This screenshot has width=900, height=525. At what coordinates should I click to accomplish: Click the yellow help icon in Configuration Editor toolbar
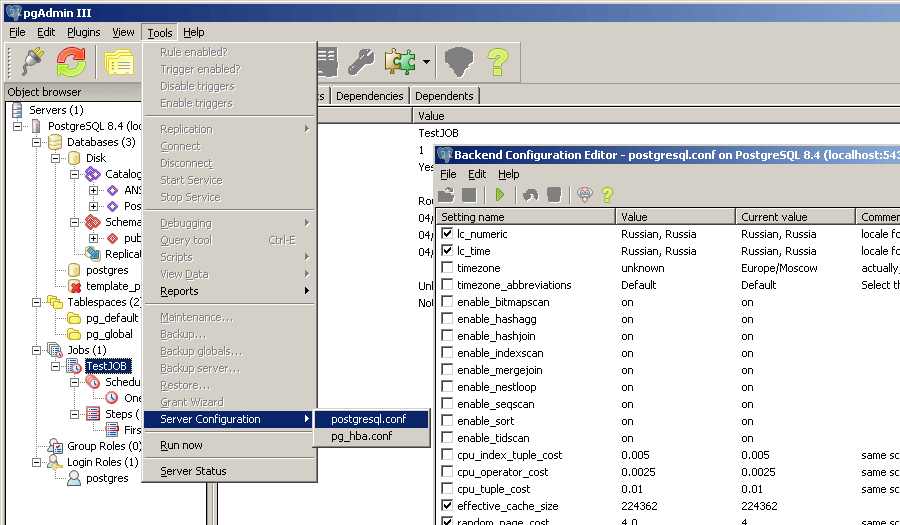607,195
